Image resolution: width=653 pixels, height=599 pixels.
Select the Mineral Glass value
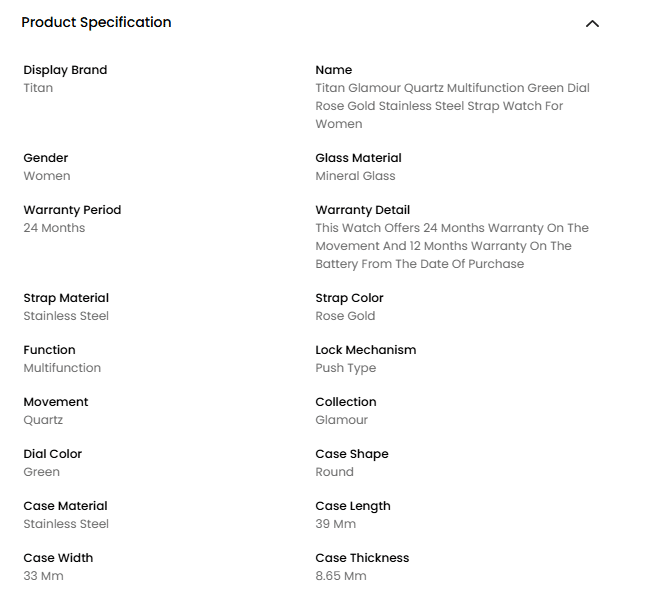pyautogui.click(x=355, y=176)
